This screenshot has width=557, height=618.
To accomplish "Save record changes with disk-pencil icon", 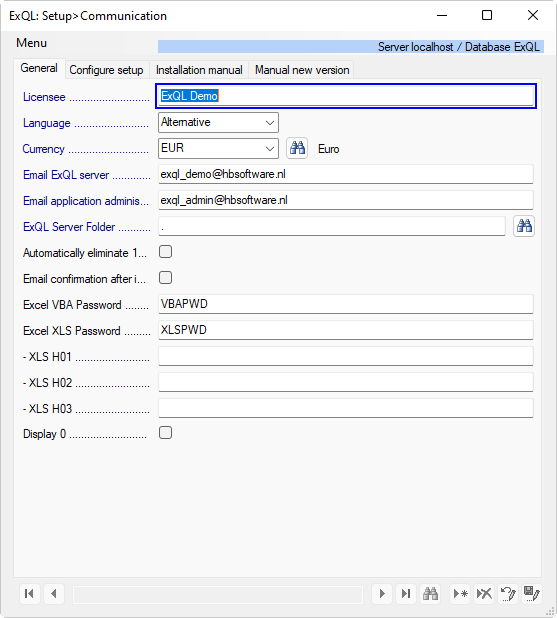I will (x=532, y=593).
